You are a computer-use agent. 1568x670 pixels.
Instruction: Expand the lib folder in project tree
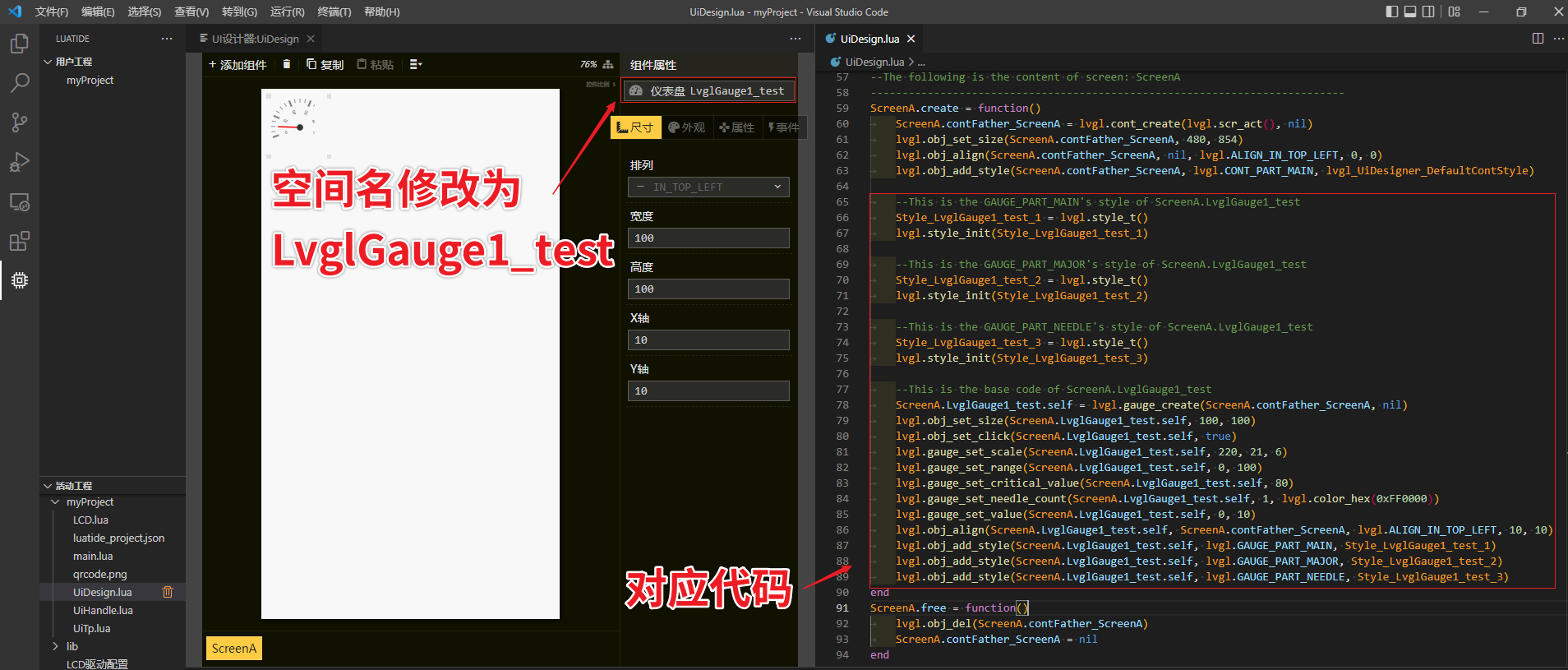pyautogui.click(x=56, y=646)
